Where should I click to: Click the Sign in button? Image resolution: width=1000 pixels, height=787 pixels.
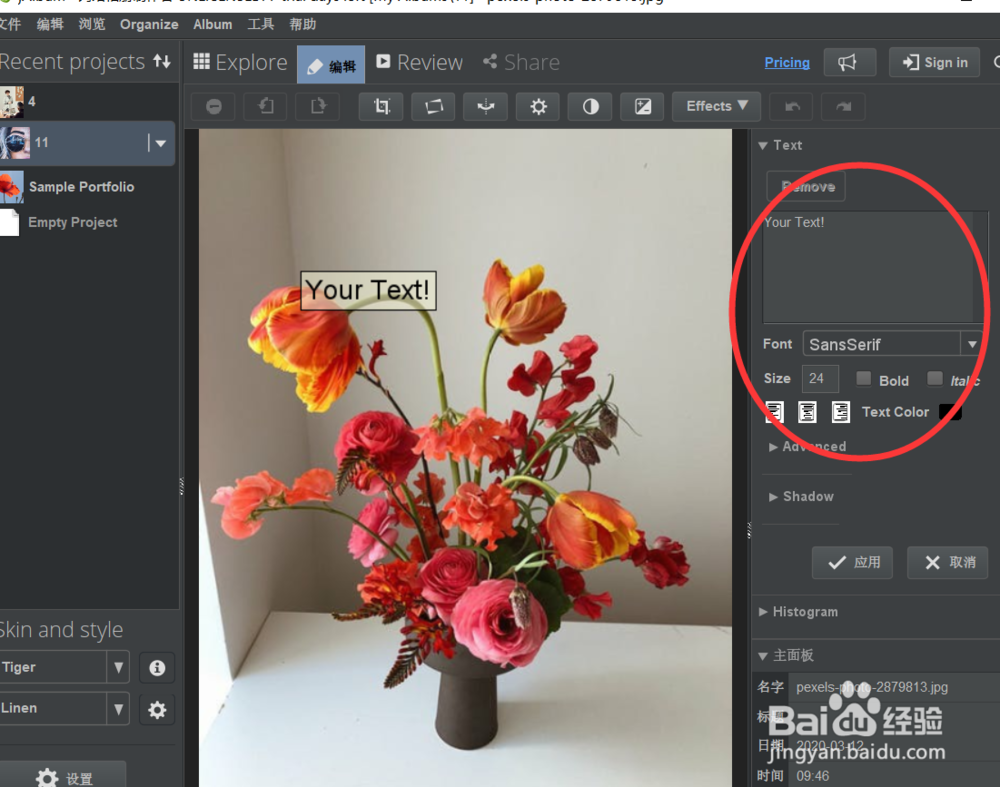click(x=934, y=63)
